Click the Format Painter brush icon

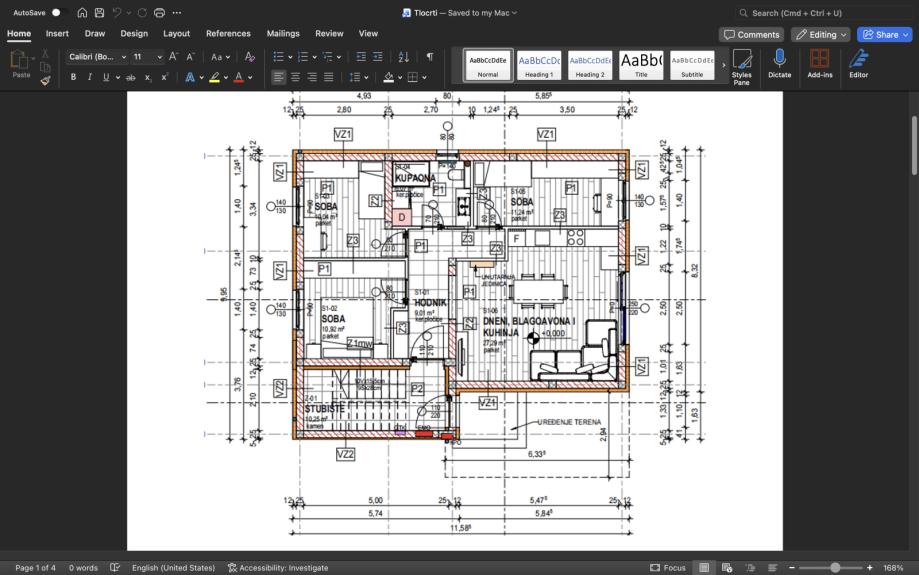[46, 81]
